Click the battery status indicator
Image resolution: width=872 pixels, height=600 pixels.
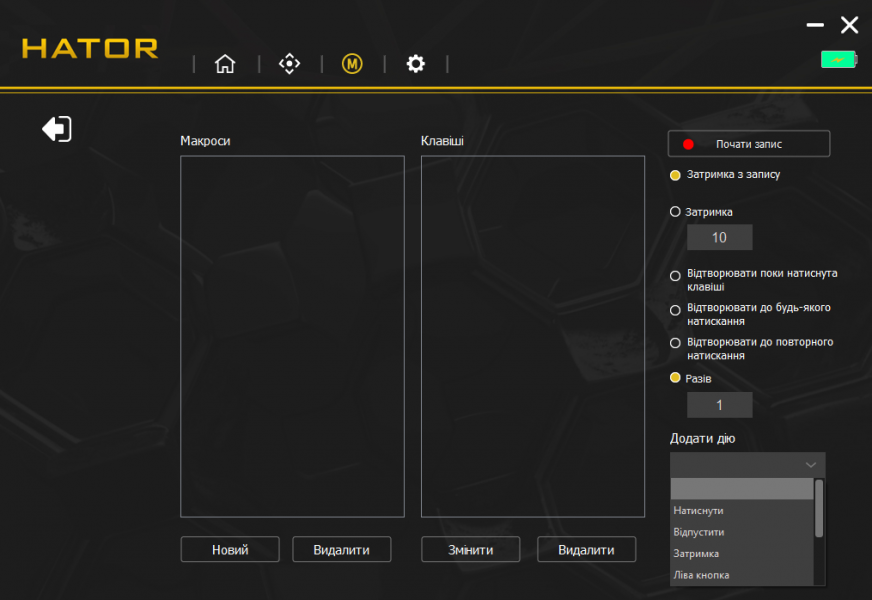[x=838, y=59]
